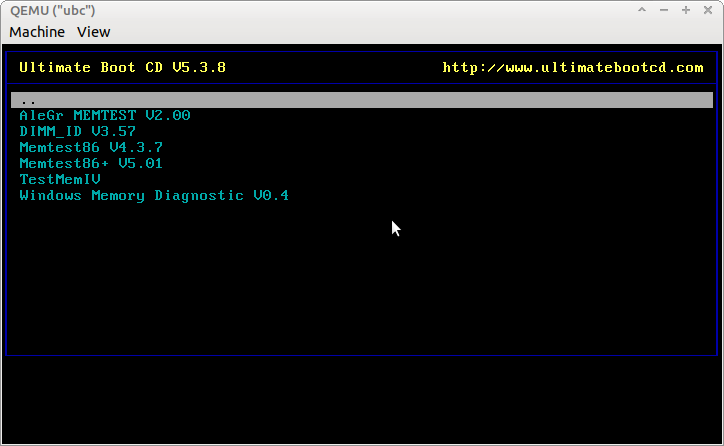Open the Machine menu
This screenshot has height=446, width=724.
[37, 32]
